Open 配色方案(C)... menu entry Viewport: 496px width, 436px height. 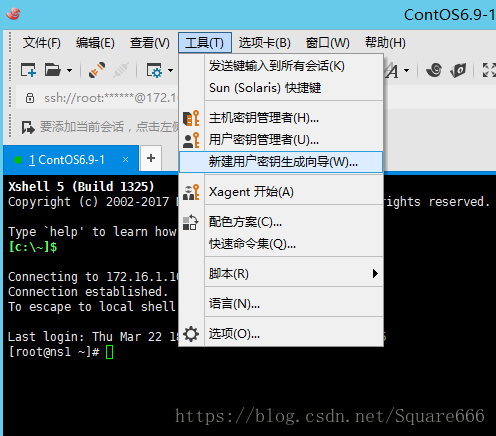point(281,222)
